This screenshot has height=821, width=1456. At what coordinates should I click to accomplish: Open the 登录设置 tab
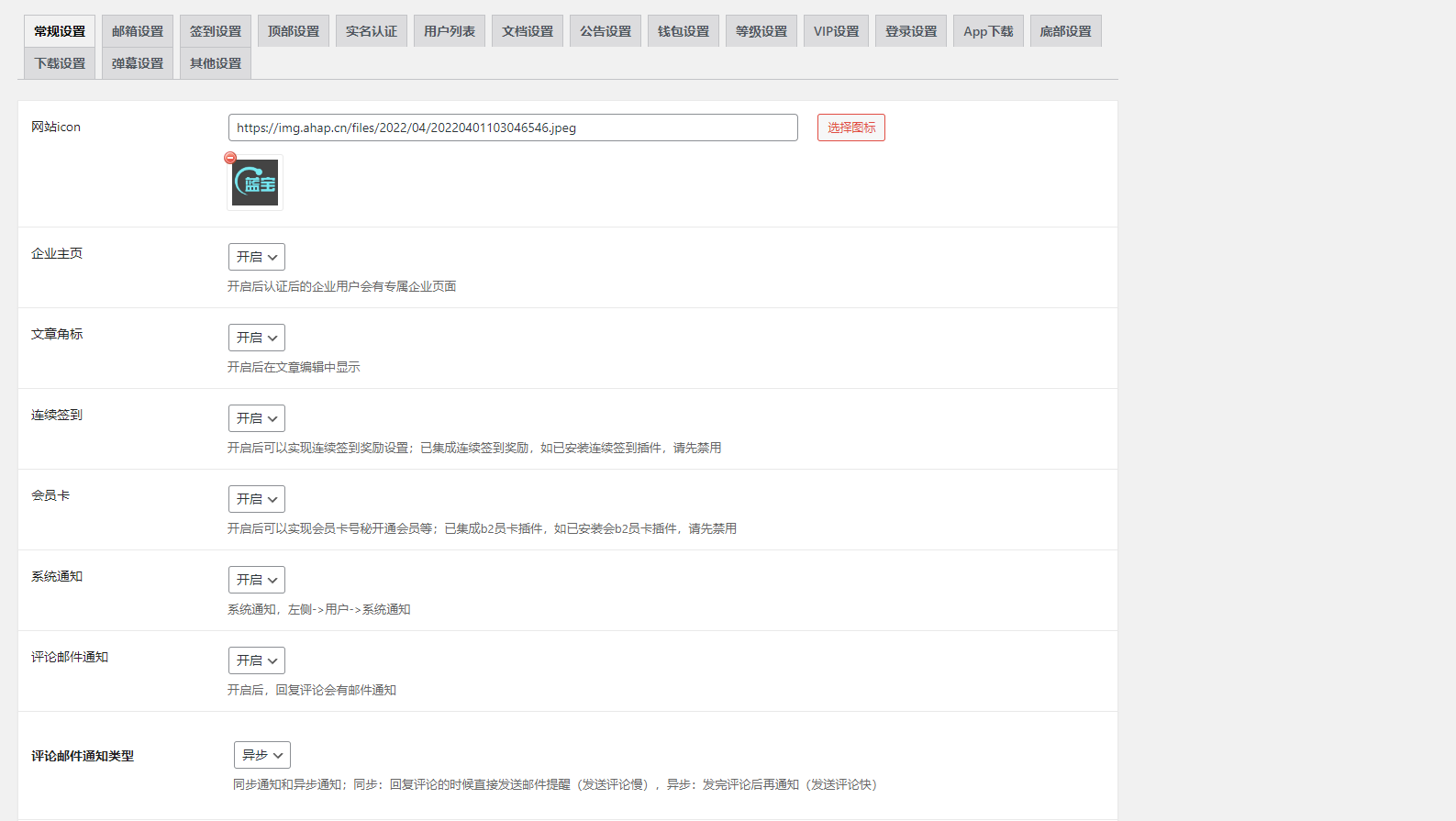pos(911,31)
